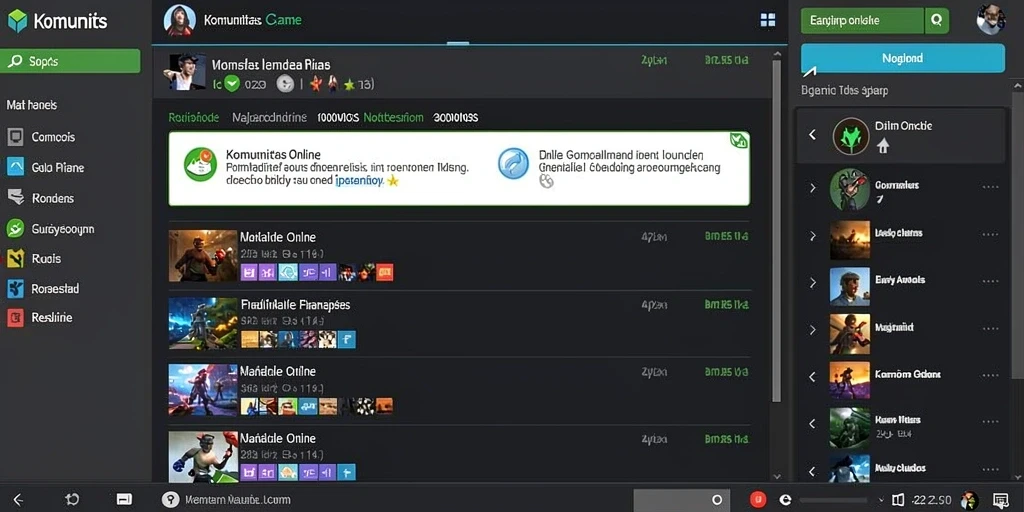
Task: Collapse the Komörn Gdonc entry
Action: pos(812,377)
